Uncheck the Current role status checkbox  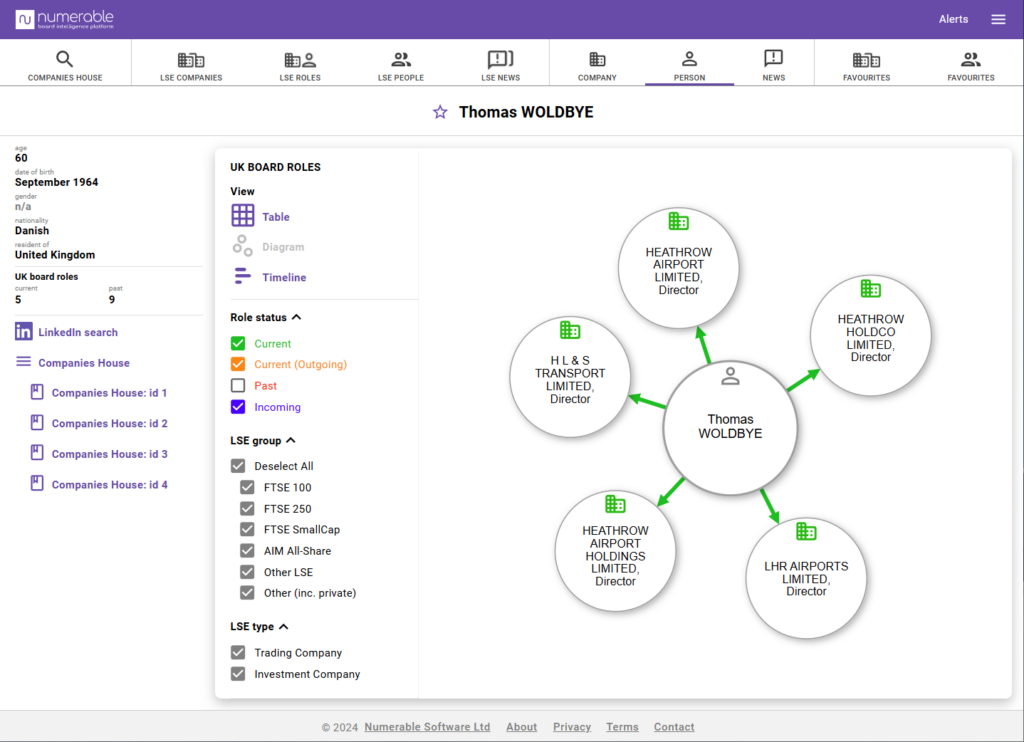click(x=238, y=344)
